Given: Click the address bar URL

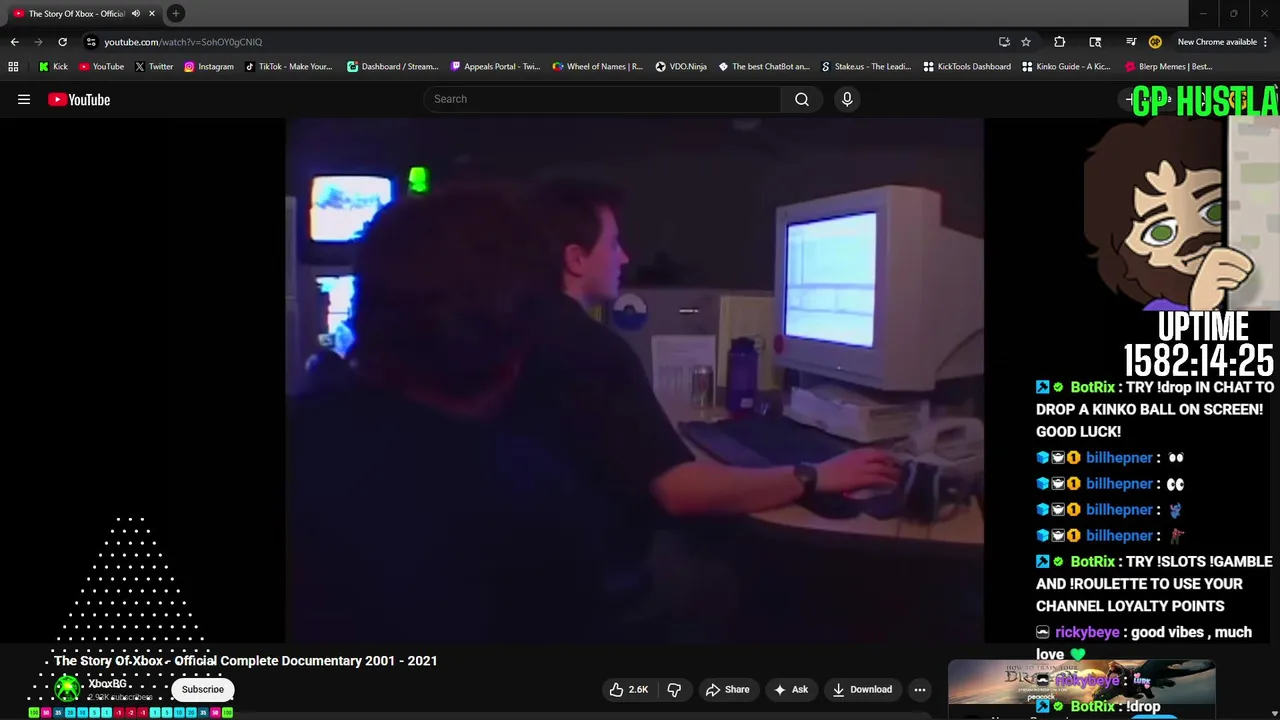Looking at the screenshot, I should pos(183,42).
